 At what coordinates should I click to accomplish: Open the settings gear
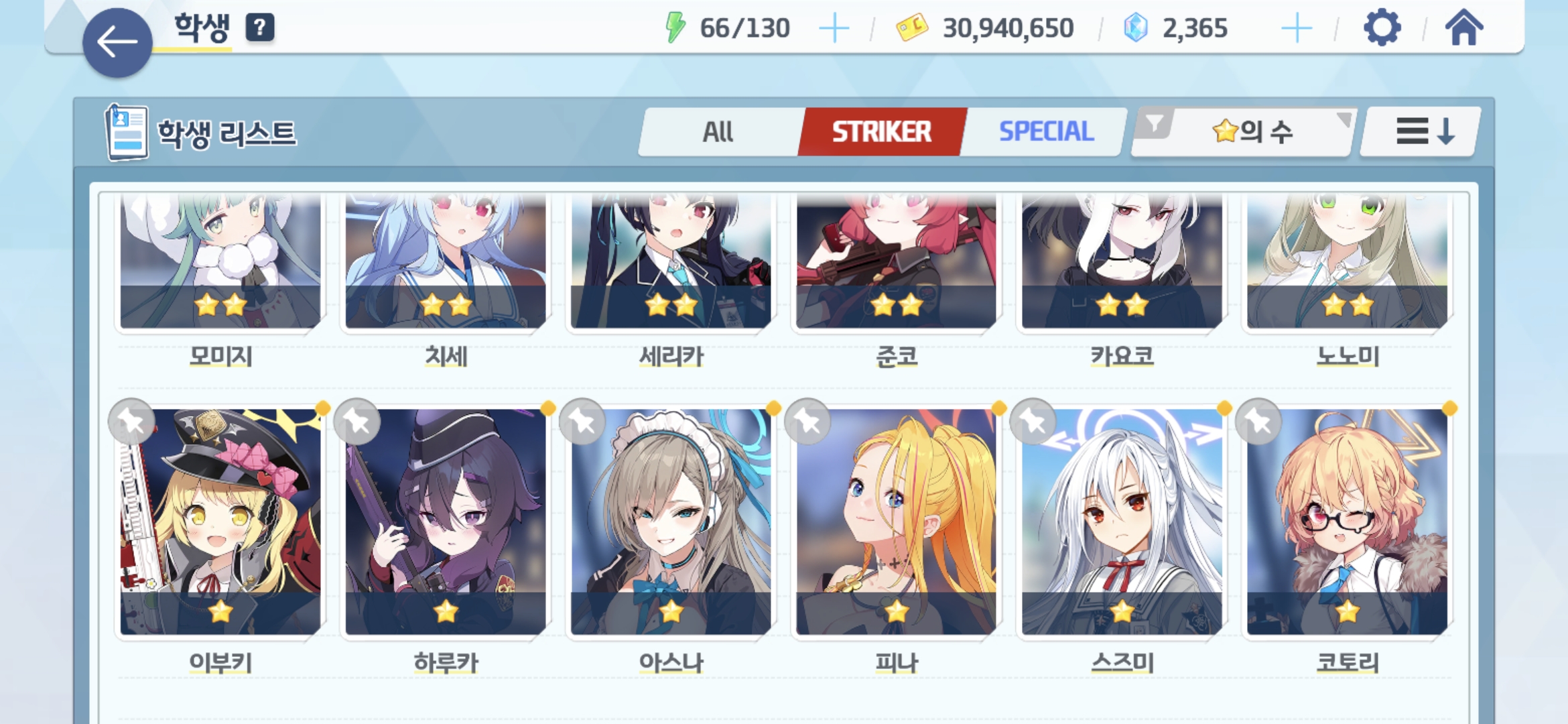[x=1382, y=28]
